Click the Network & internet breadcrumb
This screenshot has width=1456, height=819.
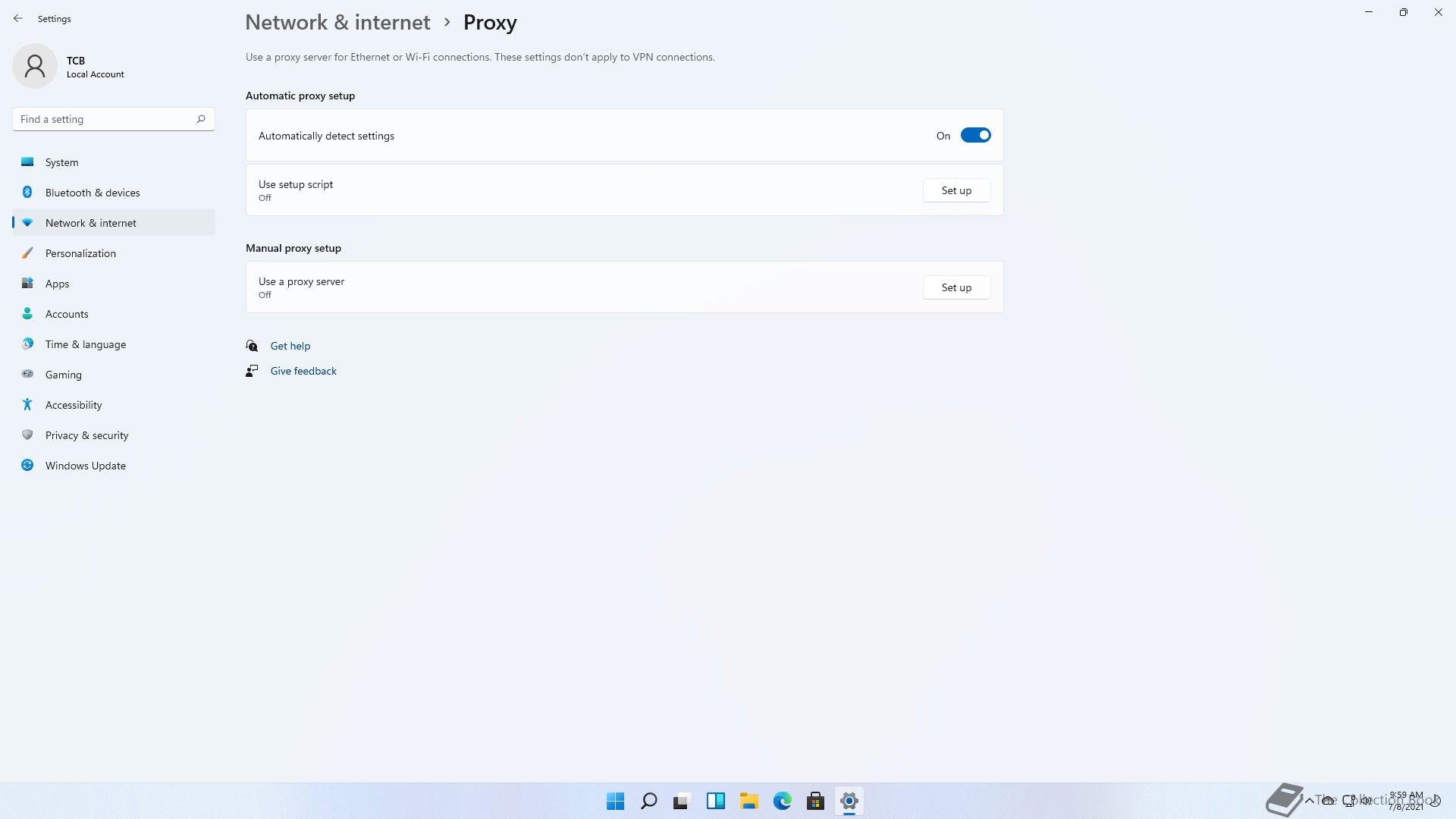click(337, 22)
